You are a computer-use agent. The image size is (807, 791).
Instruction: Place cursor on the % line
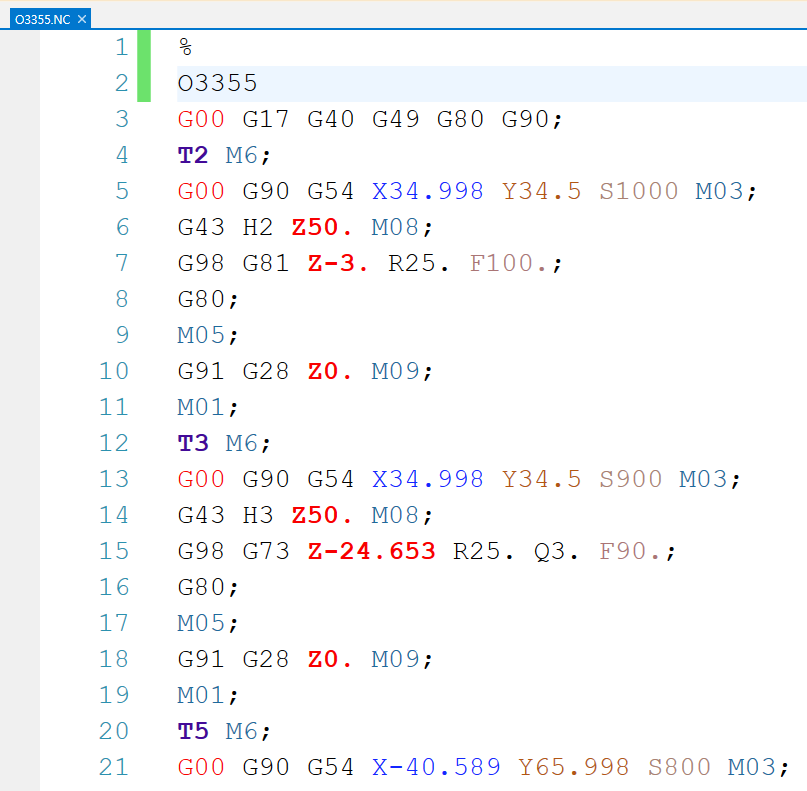185,47
